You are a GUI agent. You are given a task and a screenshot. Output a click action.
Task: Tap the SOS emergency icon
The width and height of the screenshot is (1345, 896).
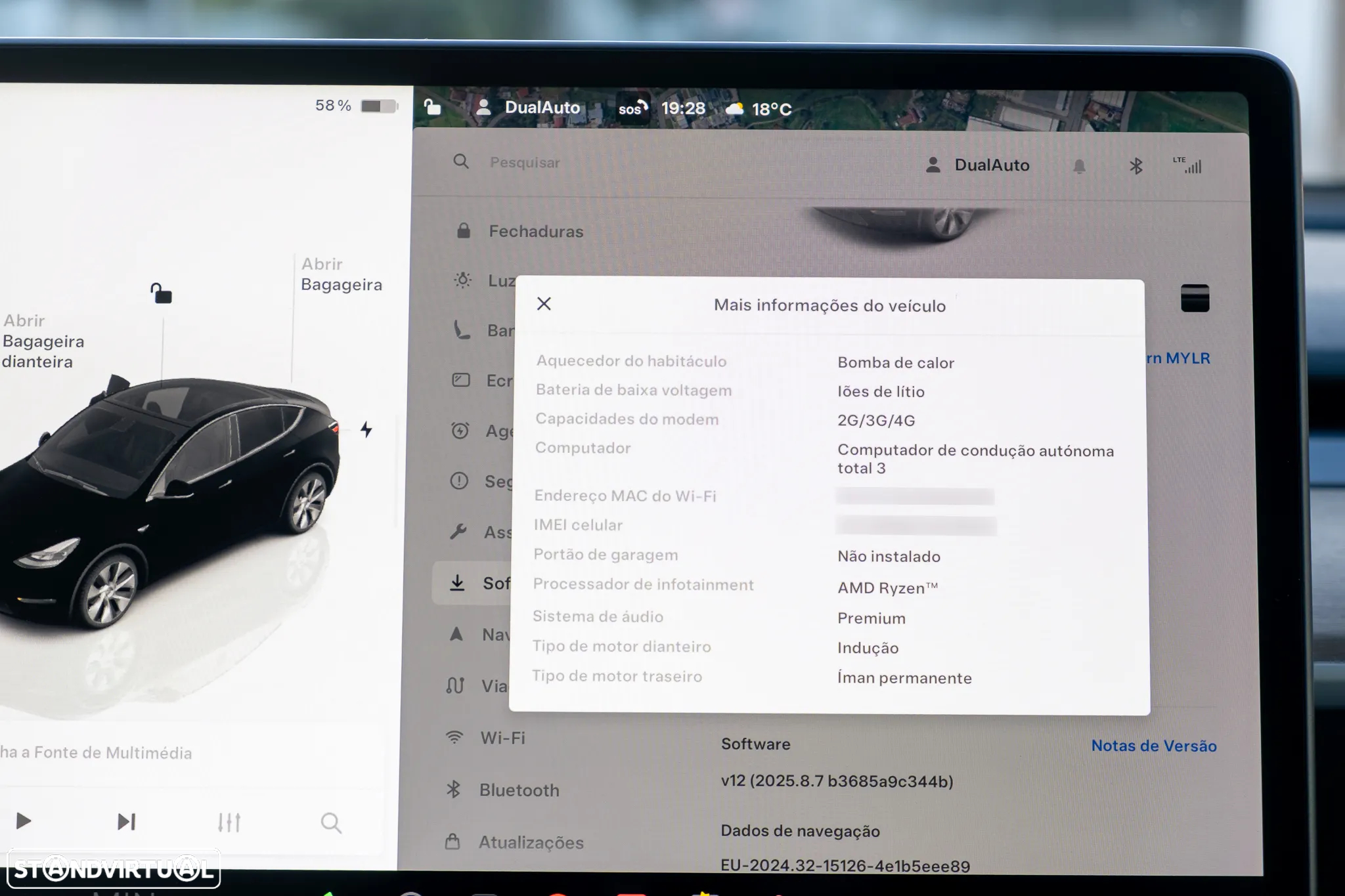633,108
